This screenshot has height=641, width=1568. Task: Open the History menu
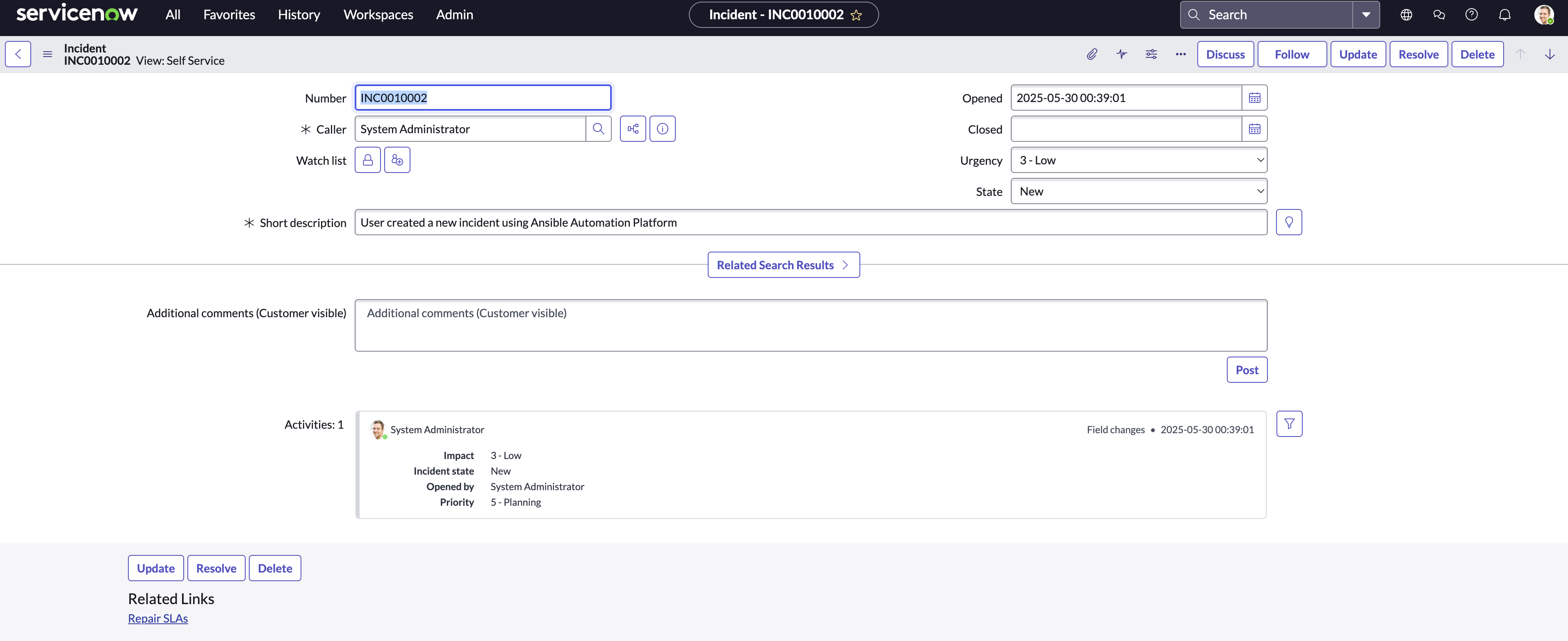(298, 15)
